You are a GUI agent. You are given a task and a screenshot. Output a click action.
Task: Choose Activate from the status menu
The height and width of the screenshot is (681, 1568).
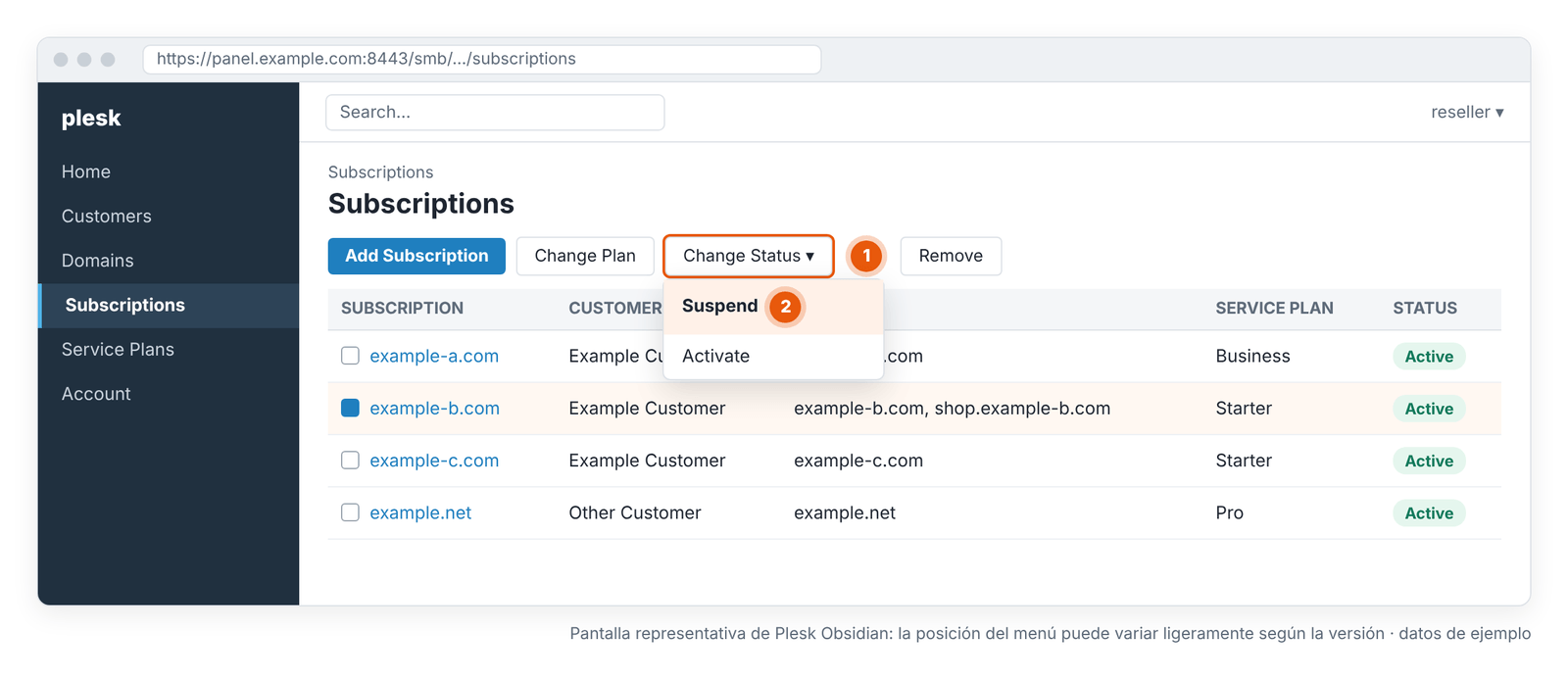pos(773,356)
